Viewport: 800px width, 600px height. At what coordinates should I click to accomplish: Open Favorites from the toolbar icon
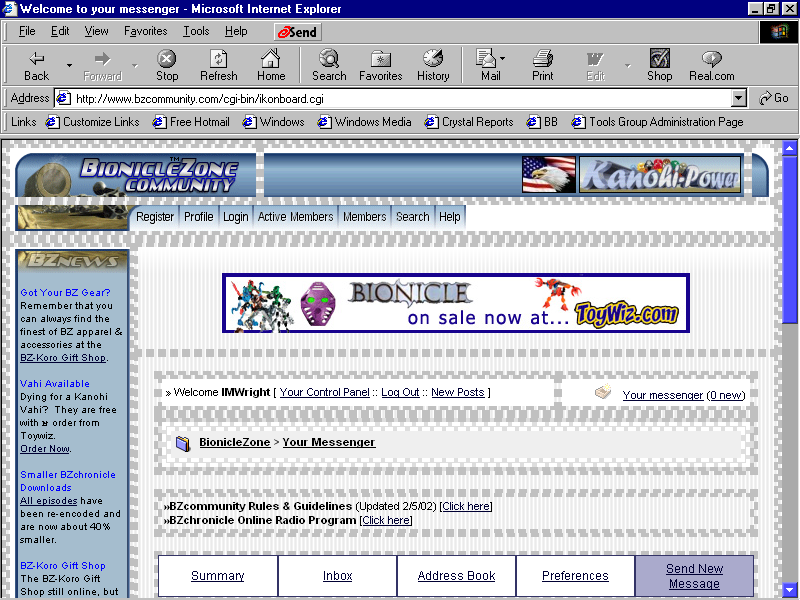[x=383, y=64]
